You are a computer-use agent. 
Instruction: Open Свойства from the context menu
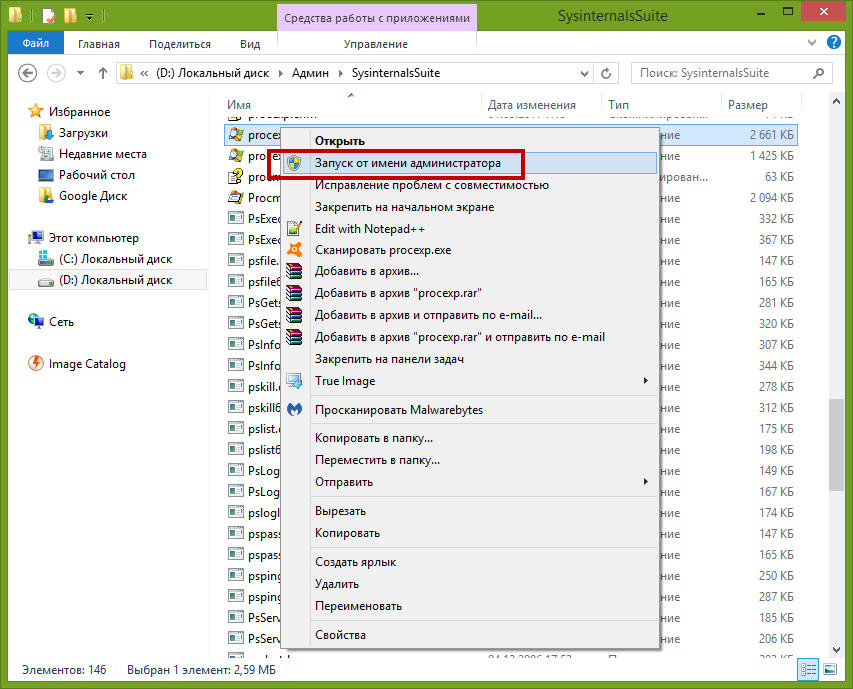click(x=469, y=635)
